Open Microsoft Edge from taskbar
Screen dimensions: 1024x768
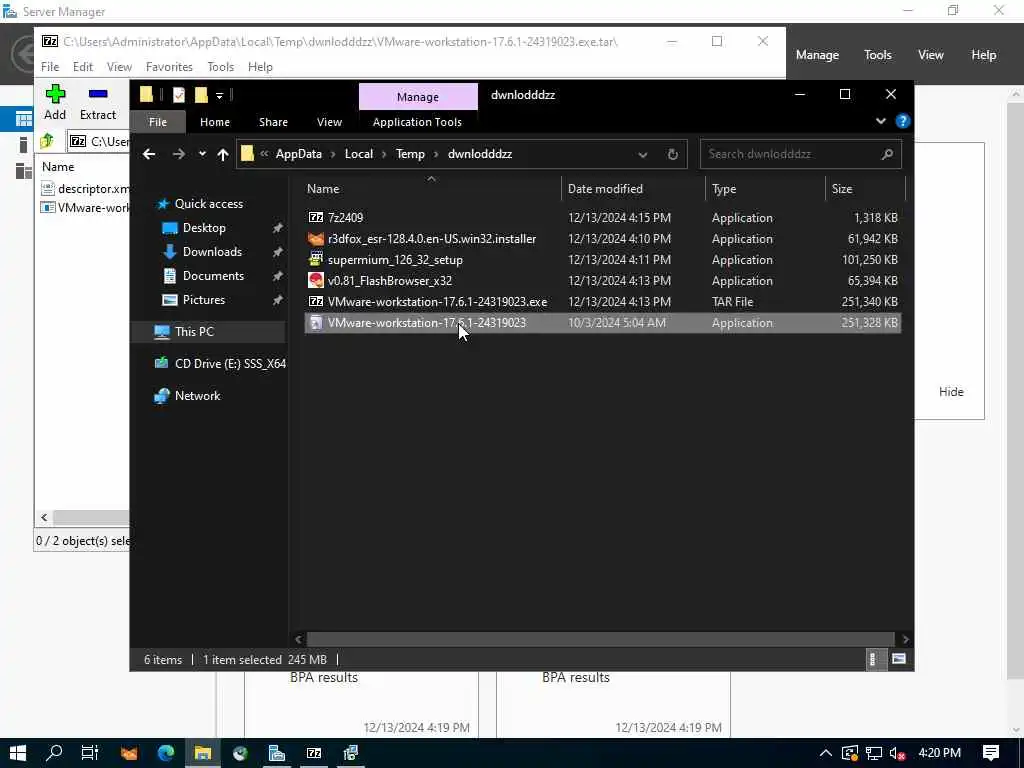[166, 753]
